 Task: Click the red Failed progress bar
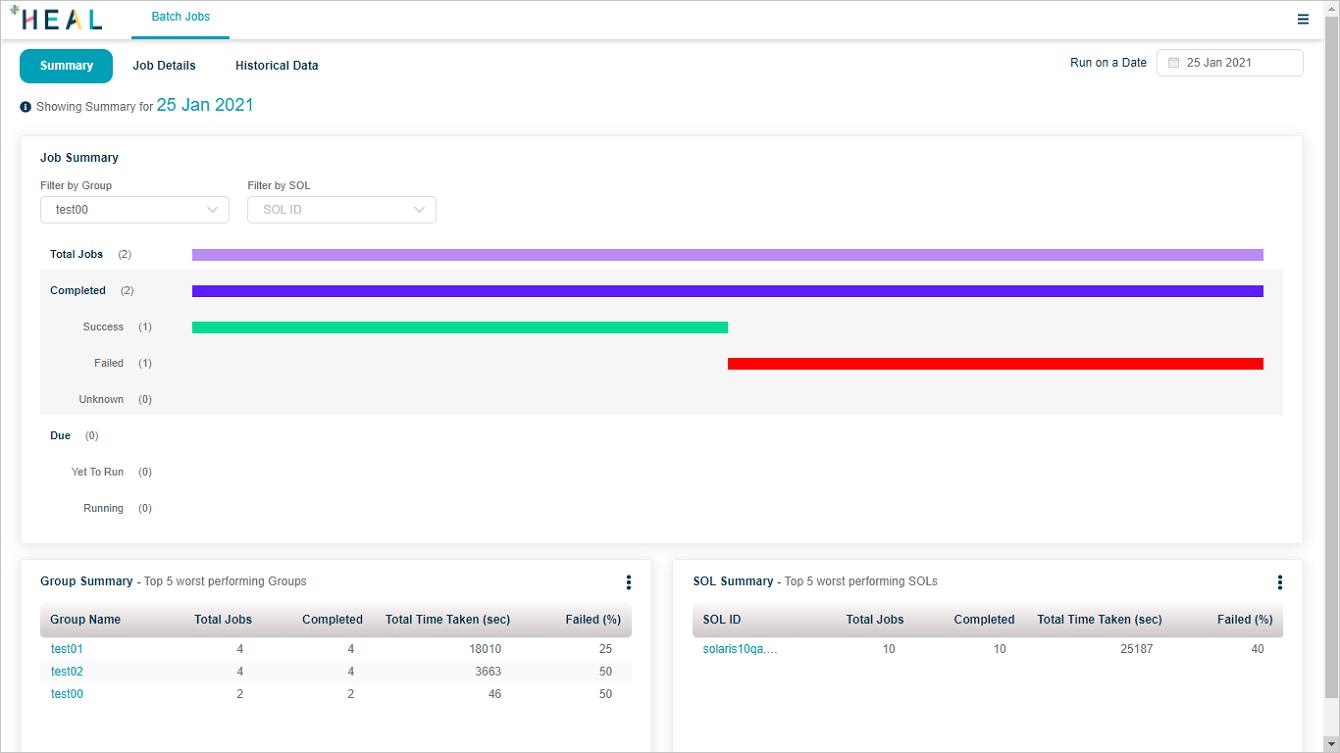coord(995,363)
